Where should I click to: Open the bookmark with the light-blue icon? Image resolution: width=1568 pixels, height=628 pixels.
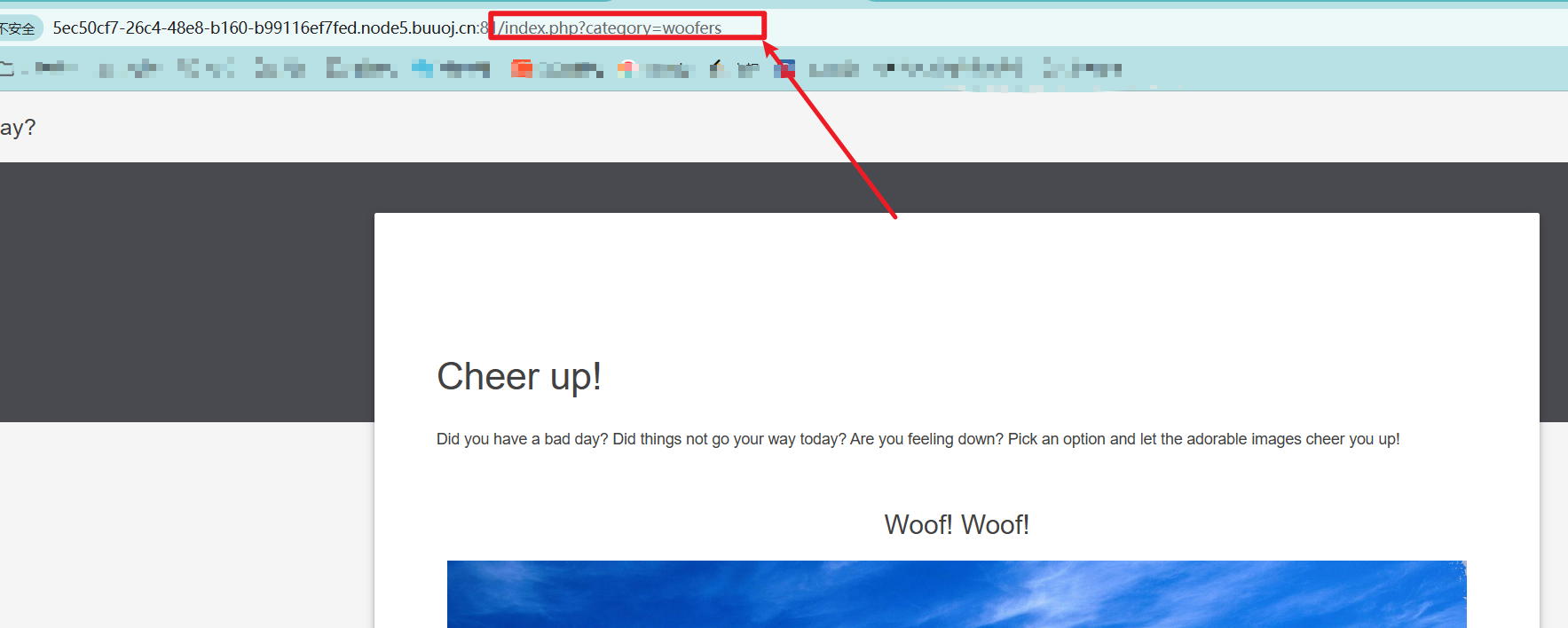click(x=451, y=68)
